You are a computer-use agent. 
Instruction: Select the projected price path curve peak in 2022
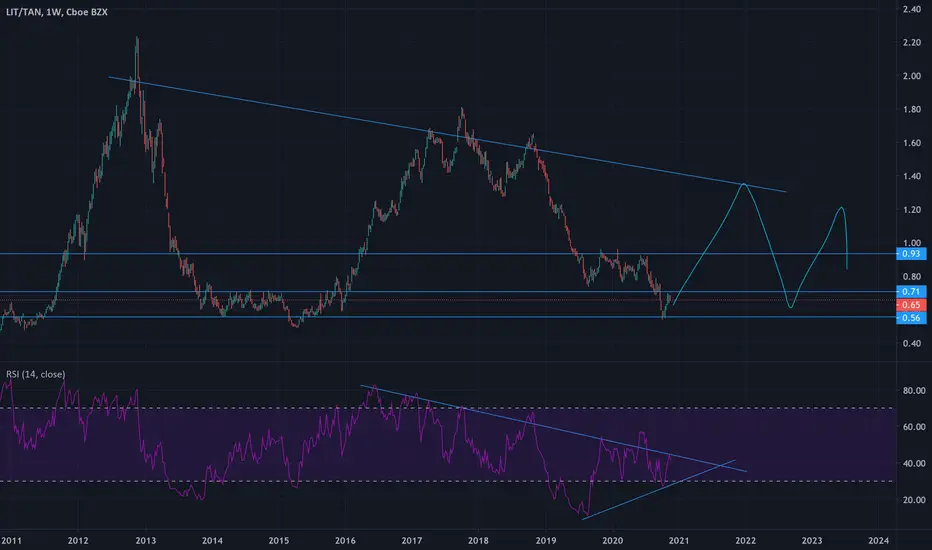click(x=744, y=184)
